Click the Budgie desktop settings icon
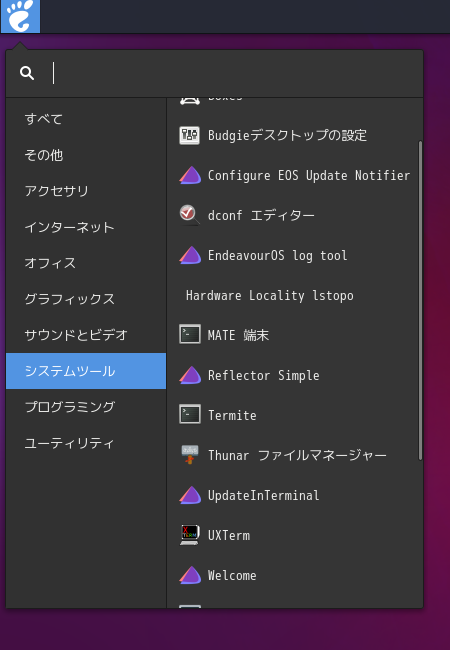The width and height of the screenshot is (450, 650). (x=190, y=136)
